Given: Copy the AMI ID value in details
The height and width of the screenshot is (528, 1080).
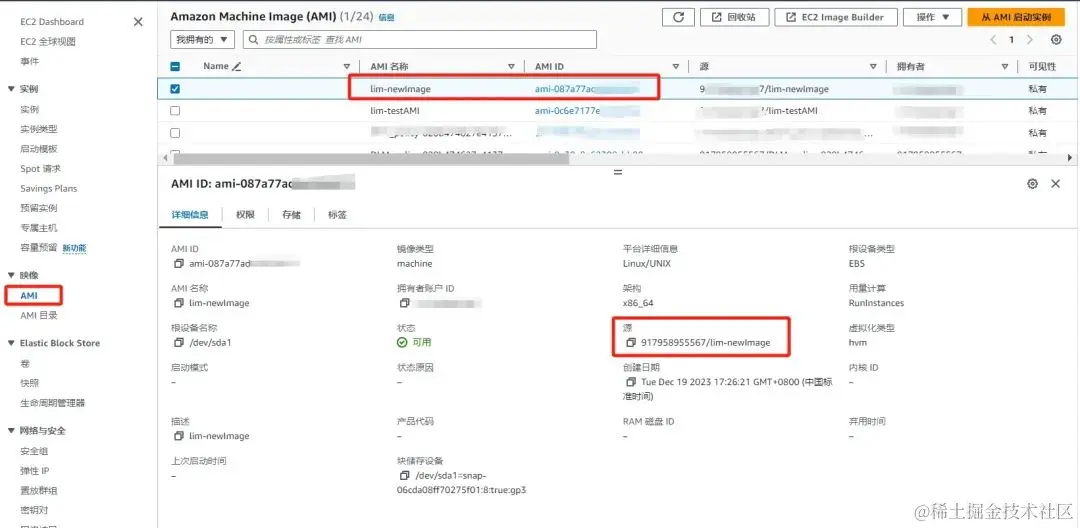Looking at the screenshot, I should pos(179,264).
